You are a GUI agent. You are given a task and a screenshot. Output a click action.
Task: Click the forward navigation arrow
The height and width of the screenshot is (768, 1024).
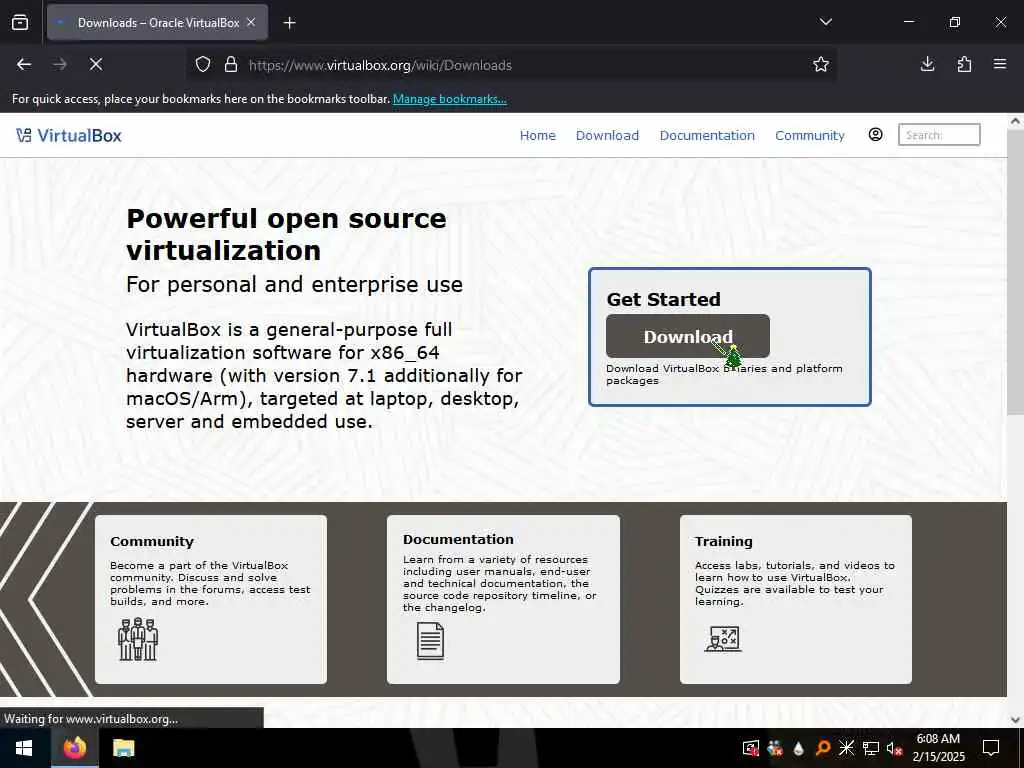coord(60,64)
